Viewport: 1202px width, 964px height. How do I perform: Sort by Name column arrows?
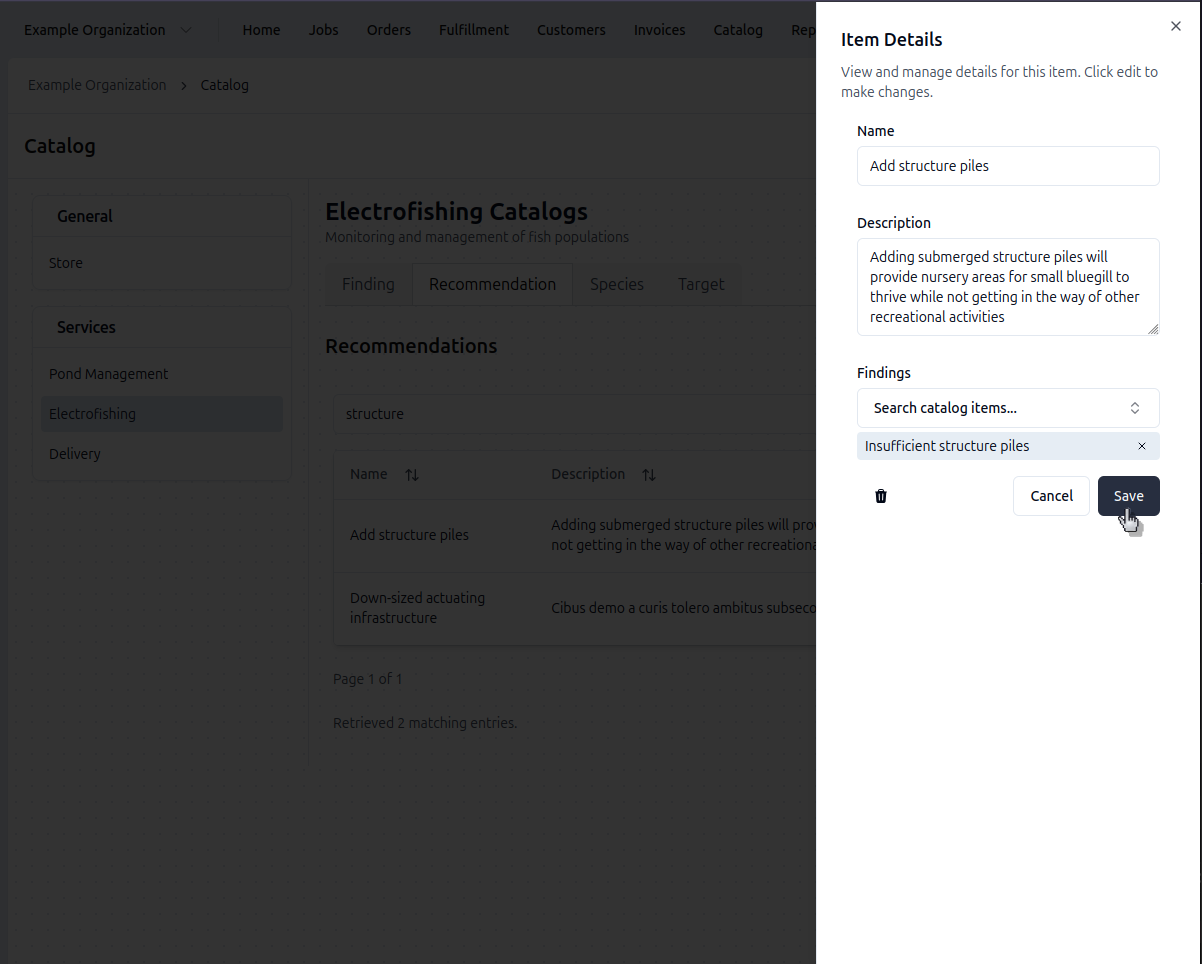click(411, 475)
